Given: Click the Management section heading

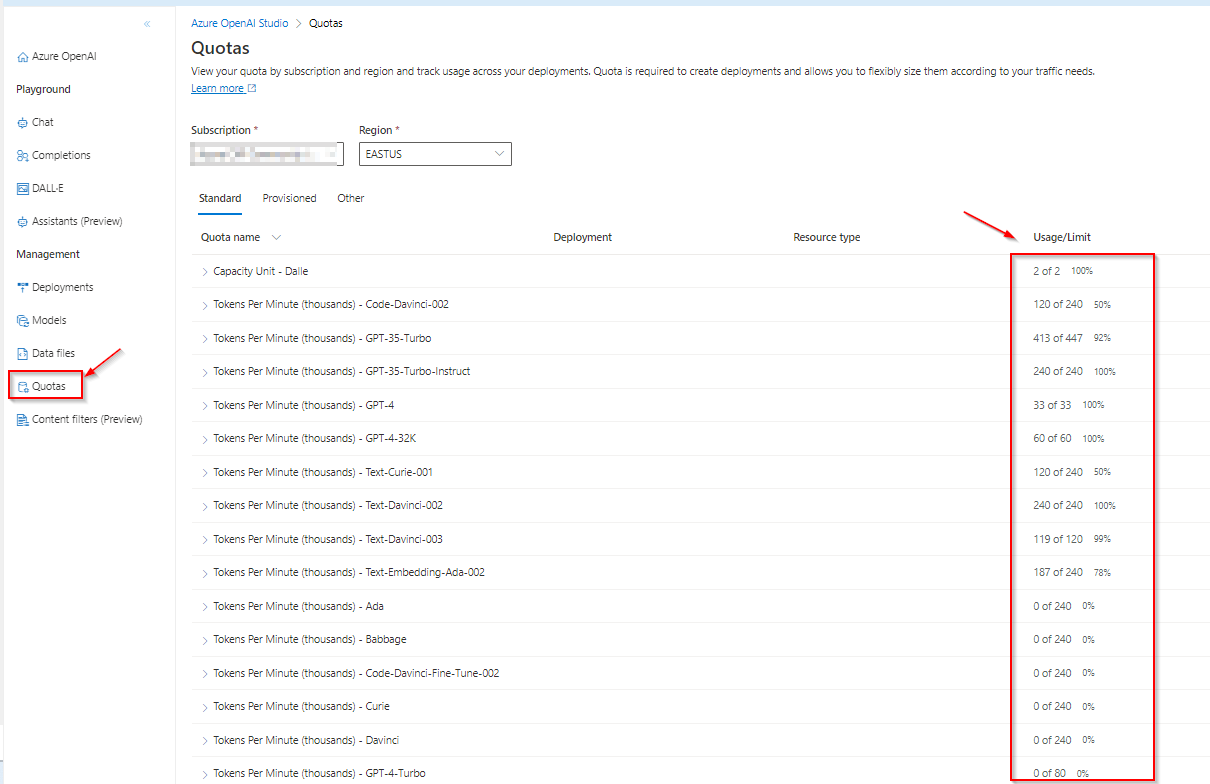Looking at the screenshot, I should tap(48, 254).
